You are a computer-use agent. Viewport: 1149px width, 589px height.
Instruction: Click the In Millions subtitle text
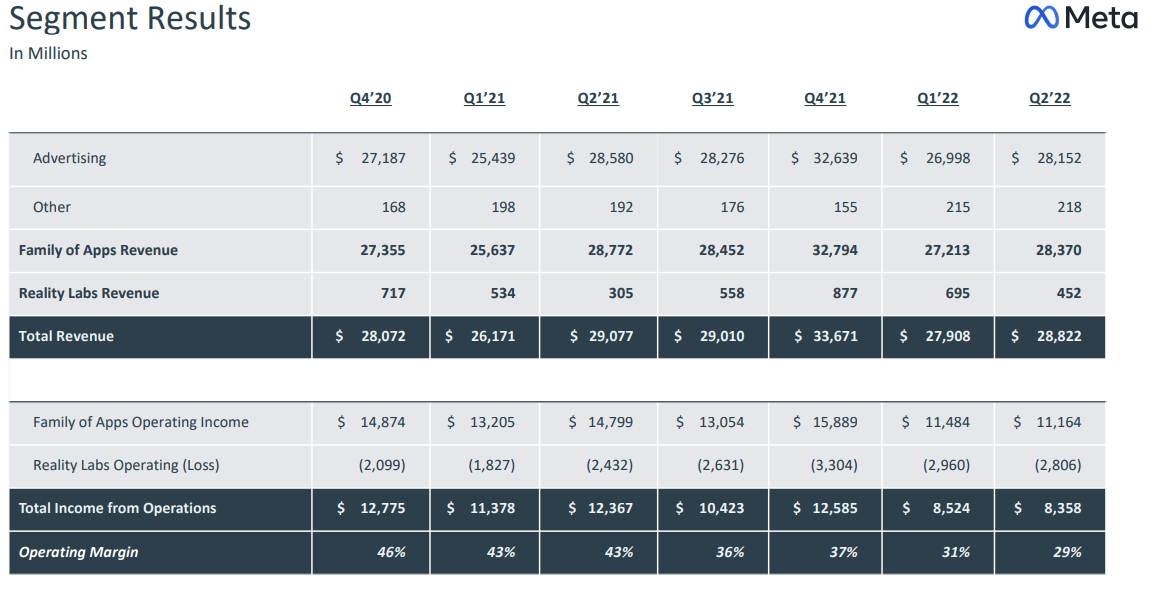48,53
